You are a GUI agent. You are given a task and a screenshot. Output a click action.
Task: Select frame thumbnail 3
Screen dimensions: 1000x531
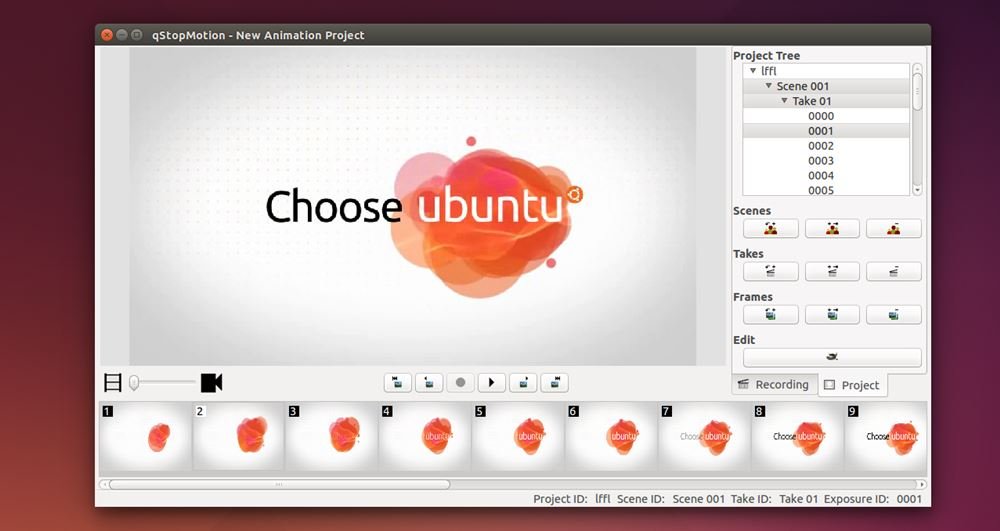332,437
